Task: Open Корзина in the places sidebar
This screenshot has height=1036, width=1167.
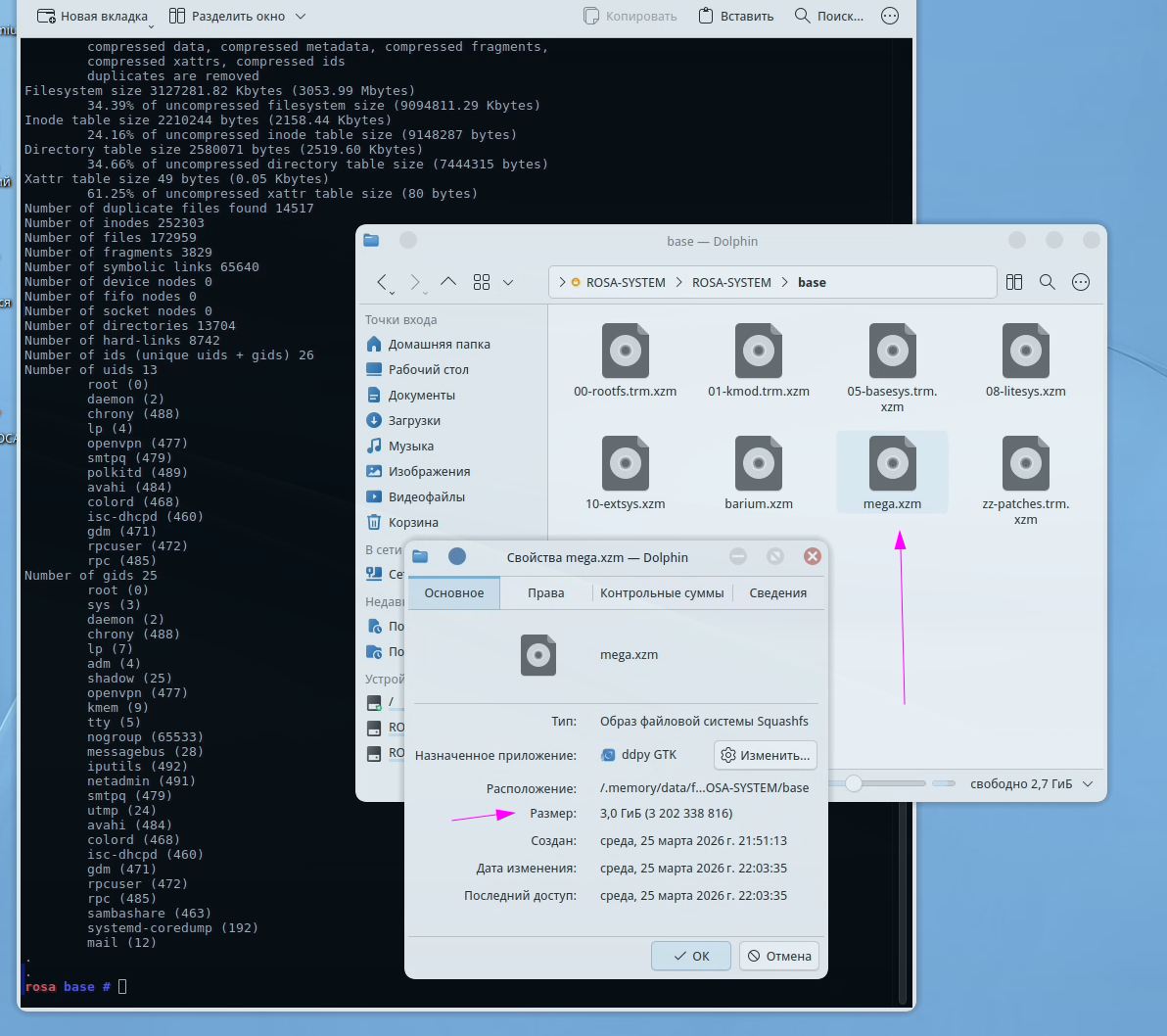Action: (x=412, y=522)
